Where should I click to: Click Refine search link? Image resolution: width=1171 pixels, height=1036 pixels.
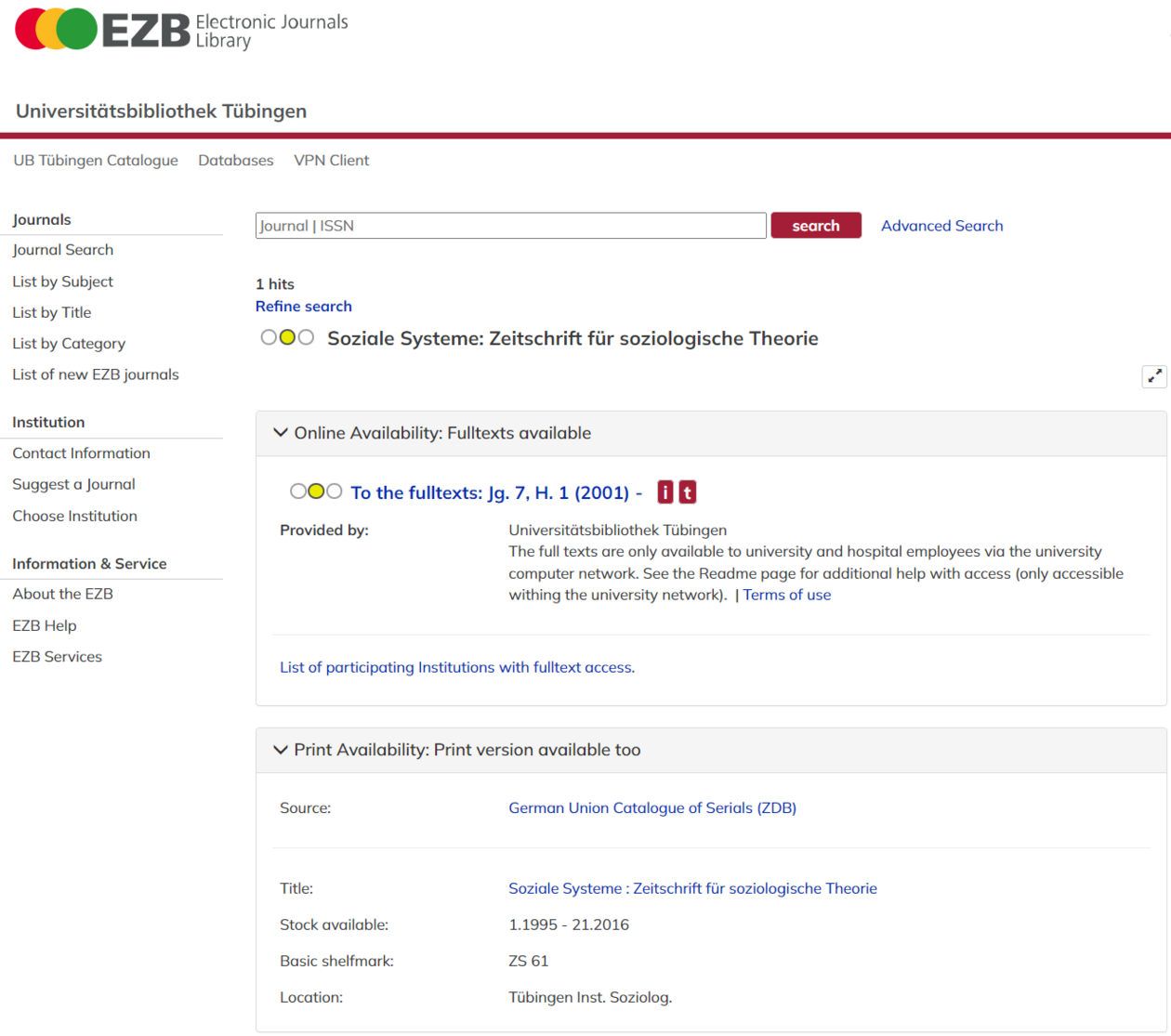[304, 307]
